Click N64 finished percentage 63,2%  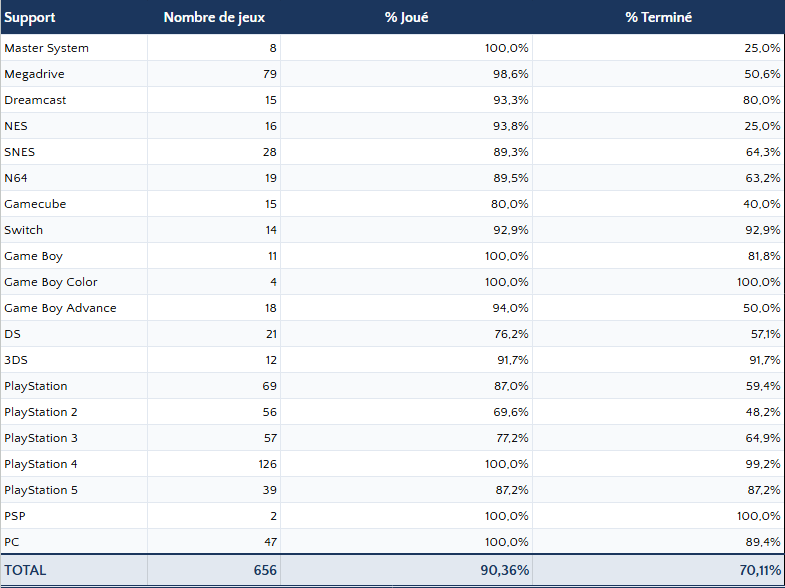pos(763,178)
